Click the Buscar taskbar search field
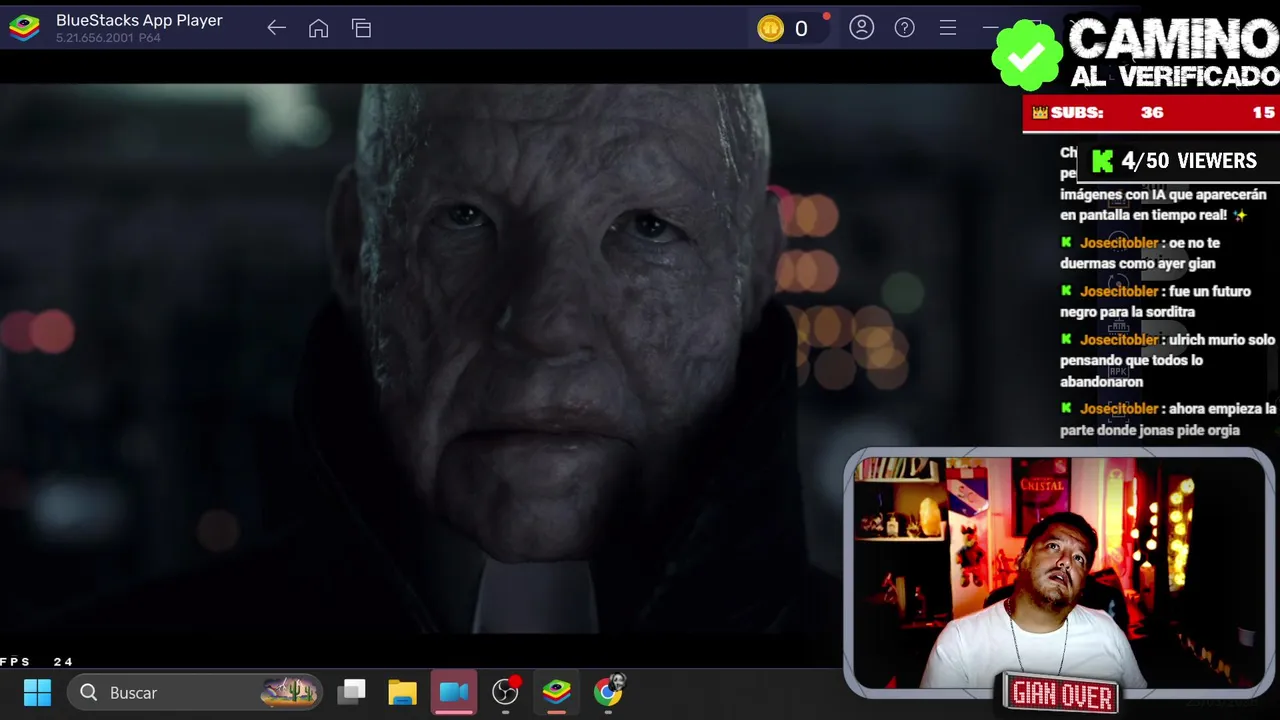 (196, 692)
